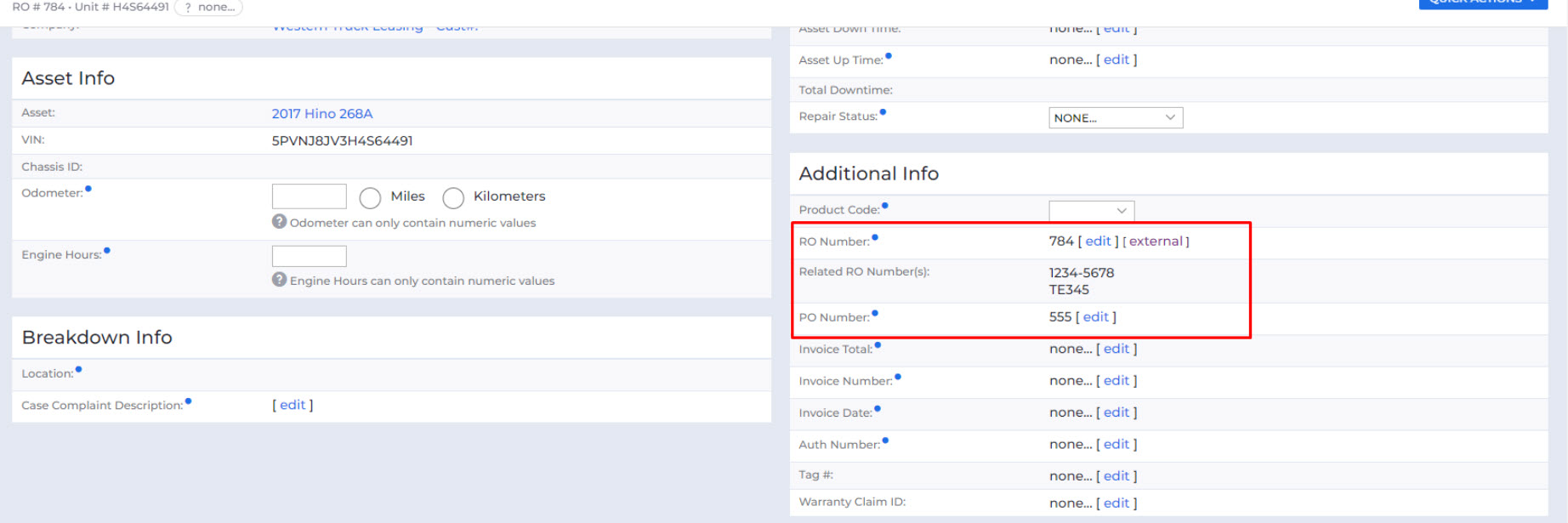
Task: Click the Additional Info heading
Action: pyautogui.click(x=869, y=173)
